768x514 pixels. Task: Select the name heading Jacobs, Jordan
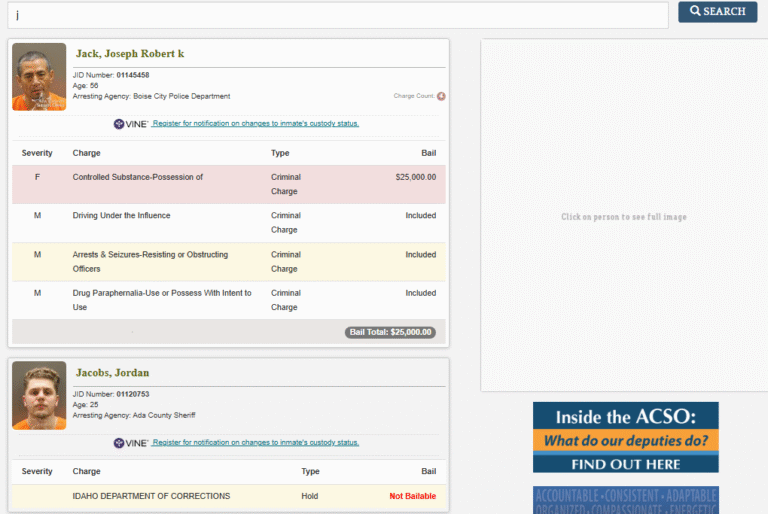point(112,373)
